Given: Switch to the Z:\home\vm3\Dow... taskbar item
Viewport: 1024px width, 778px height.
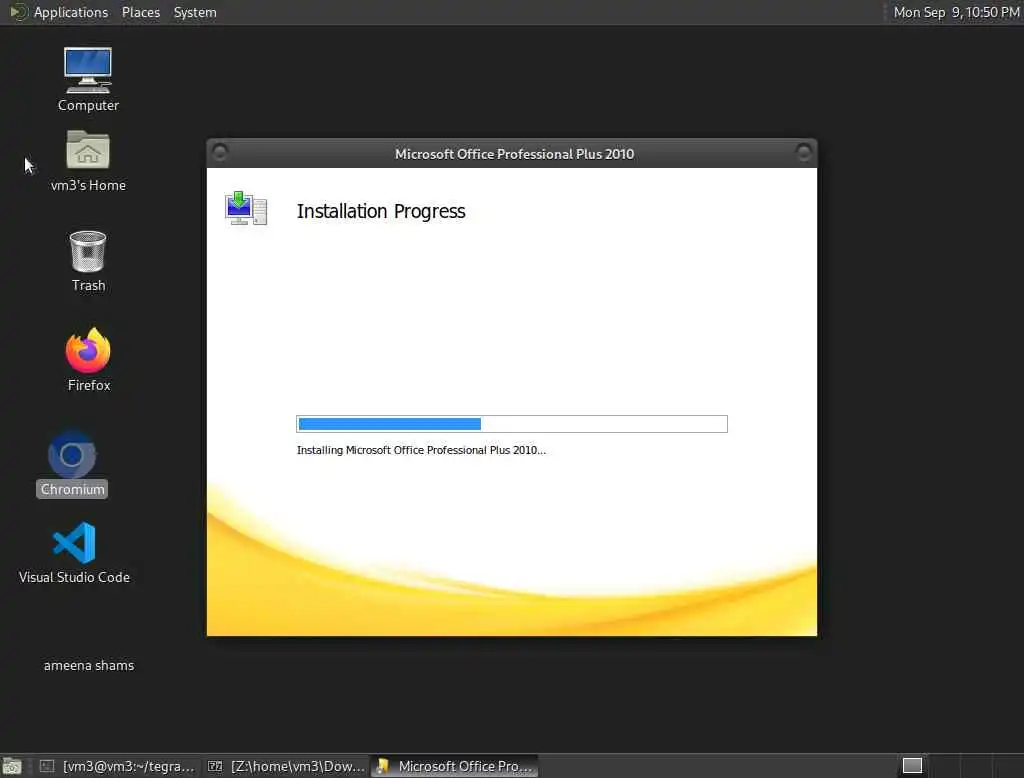Looking at the screenshot, I should 286,766.
